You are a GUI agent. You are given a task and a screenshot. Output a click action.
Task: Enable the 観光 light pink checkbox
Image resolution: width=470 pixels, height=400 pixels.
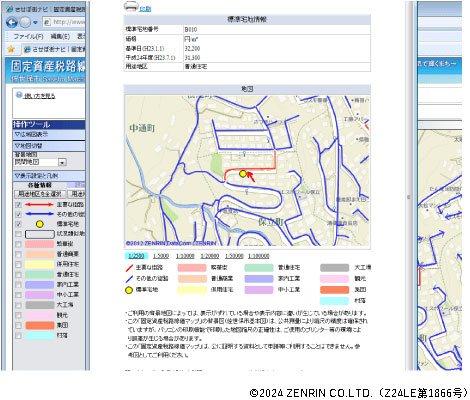coord(19,315)
